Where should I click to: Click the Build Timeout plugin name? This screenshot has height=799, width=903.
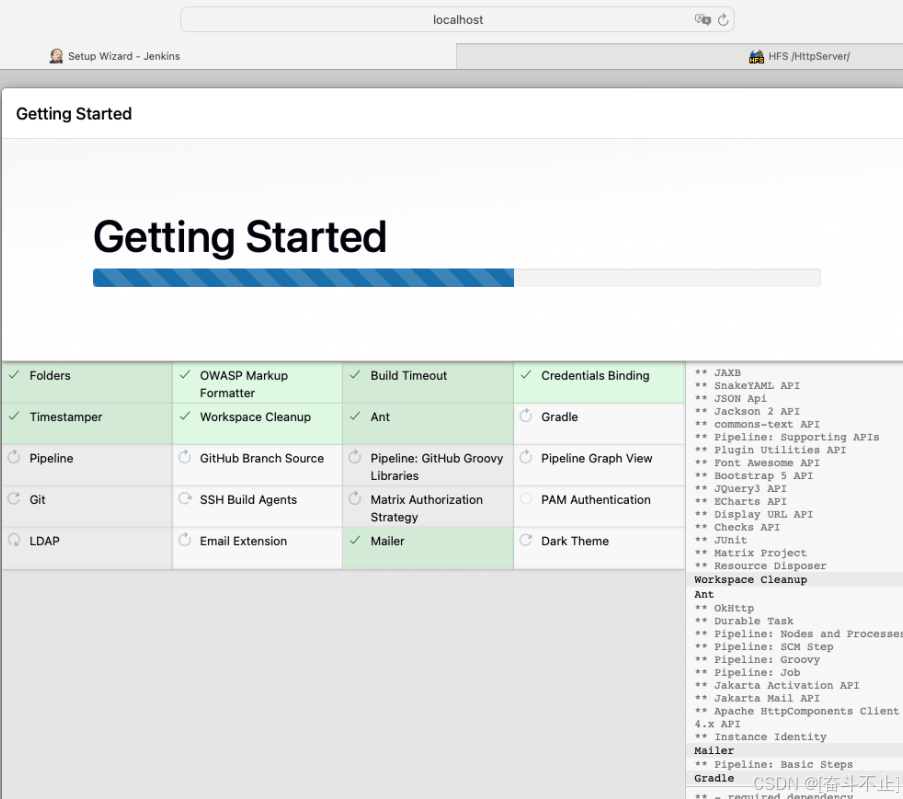coord(408,376)
